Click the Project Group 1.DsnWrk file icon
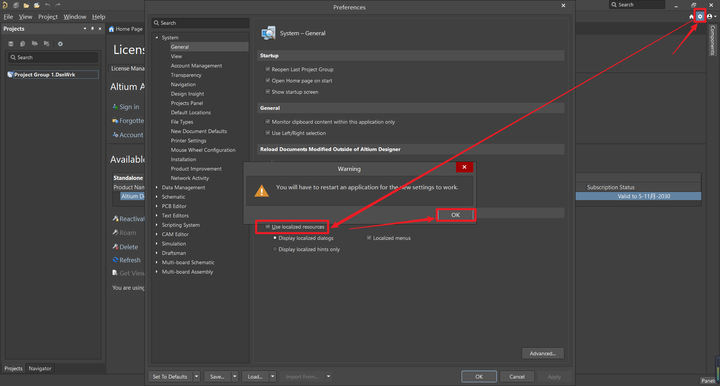The image size is (720, 386). (10, 74)
